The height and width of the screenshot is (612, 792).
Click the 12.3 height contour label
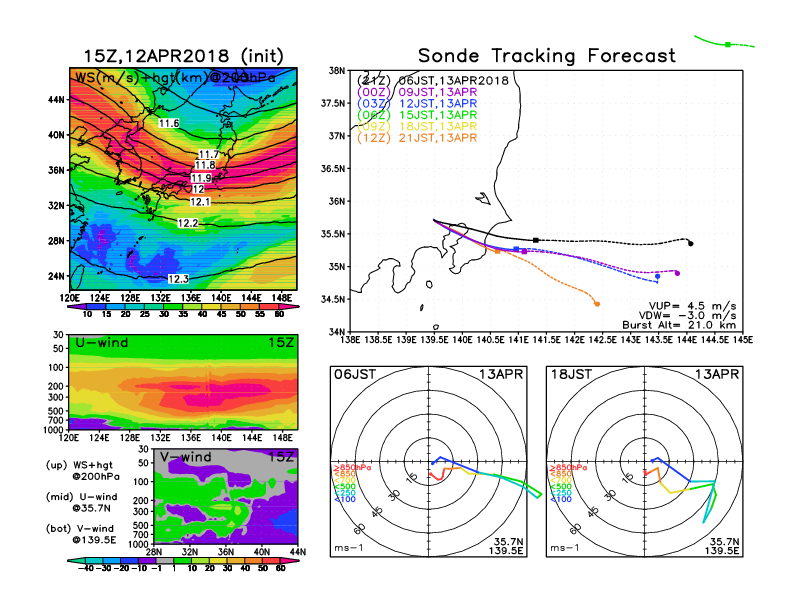point(178,279)
